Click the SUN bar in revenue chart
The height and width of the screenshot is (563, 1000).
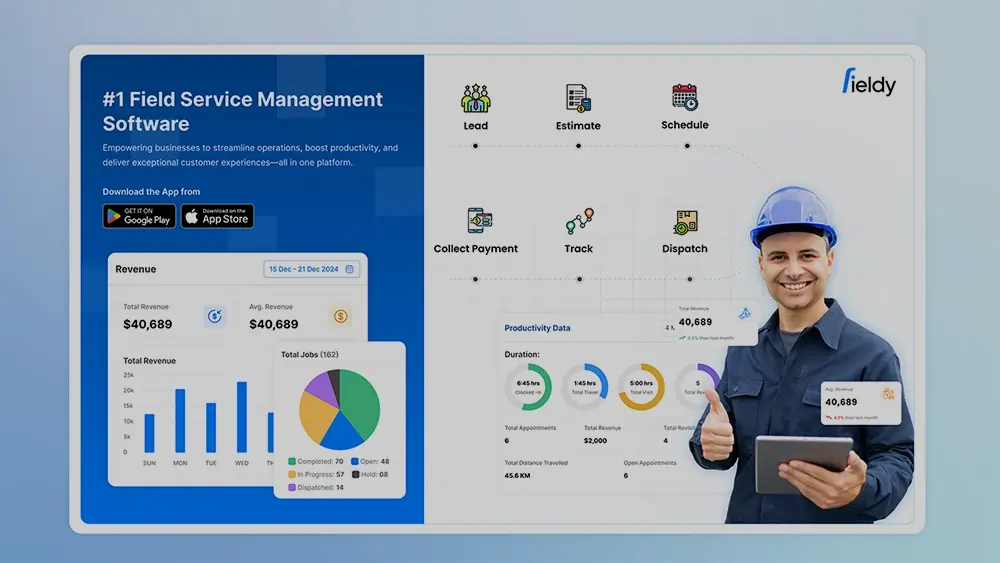tap(149, 433)
